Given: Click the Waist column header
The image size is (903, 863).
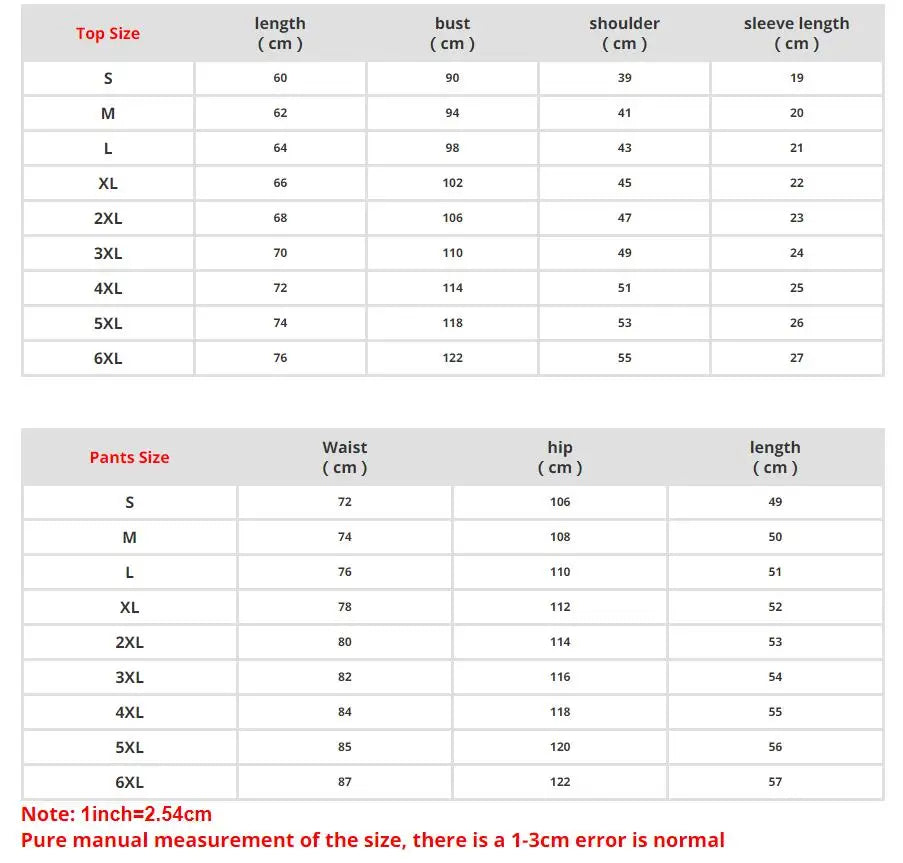Looking at the screenshot, I should (x=344, y=457).
